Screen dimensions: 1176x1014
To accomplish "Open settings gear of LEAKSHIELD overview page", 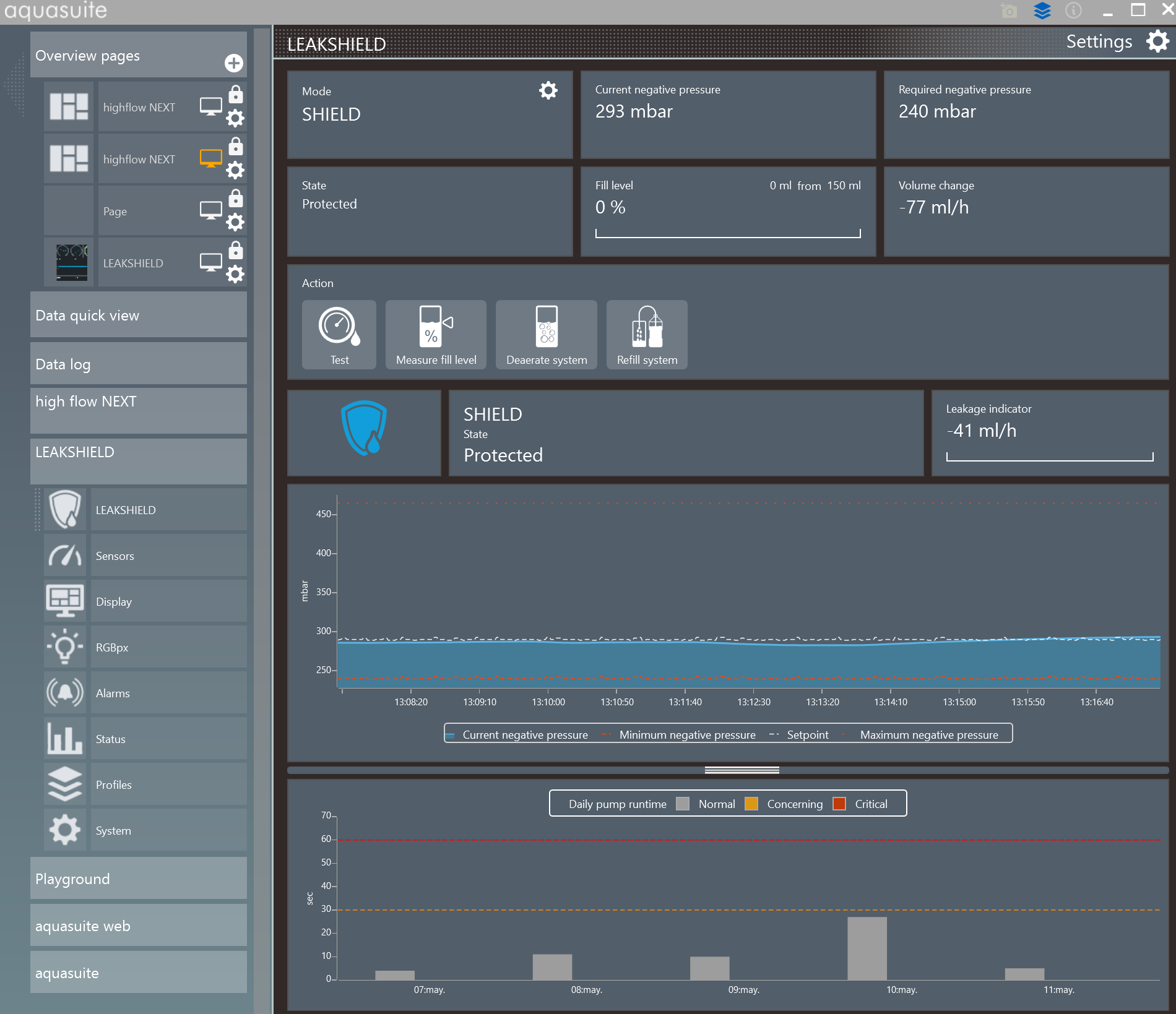I will click(235, 274).
